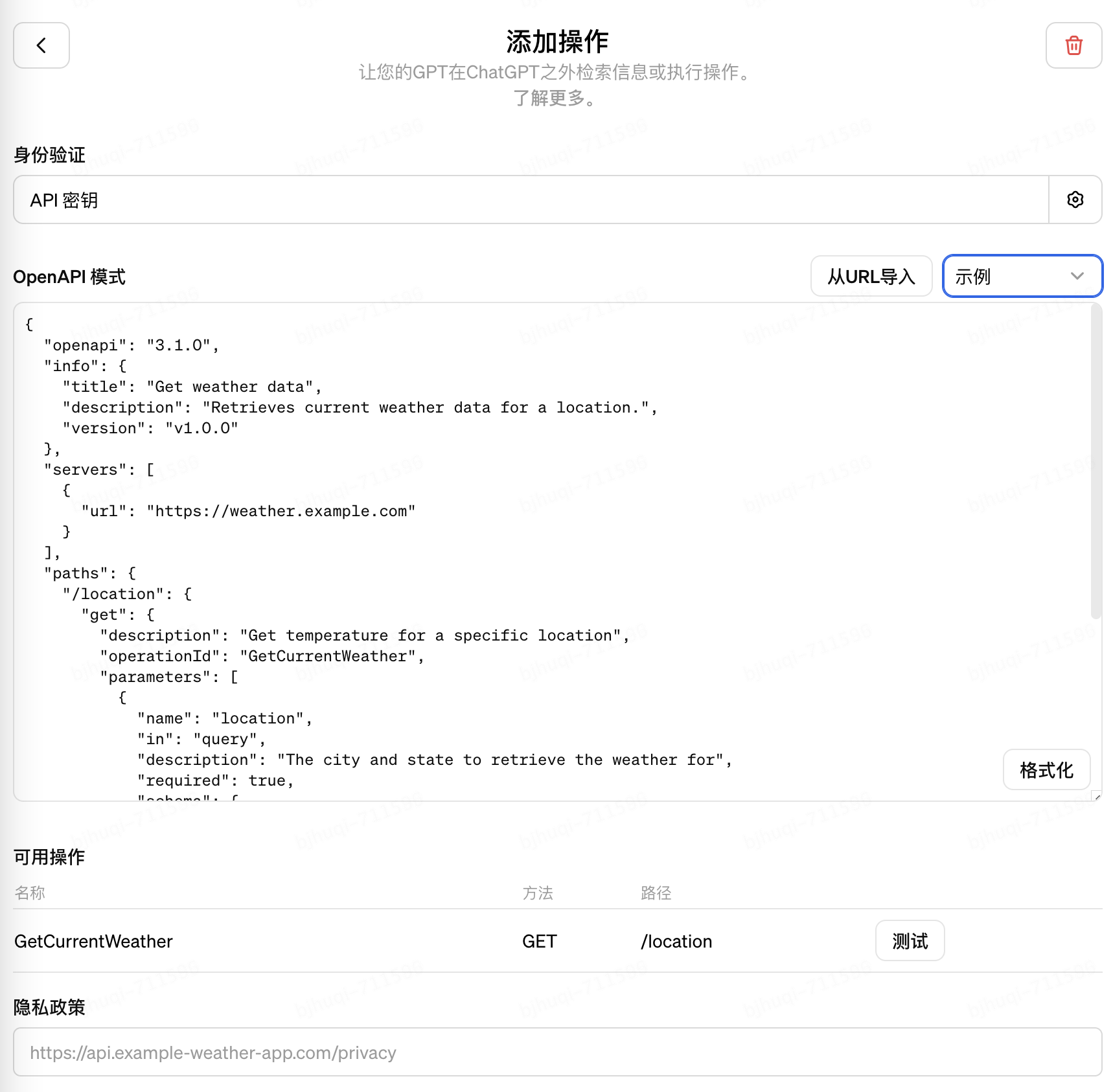This screenshot has height=1092, width=1113.
Task: Click the 从URL导入 button
Action: point(871,277)
